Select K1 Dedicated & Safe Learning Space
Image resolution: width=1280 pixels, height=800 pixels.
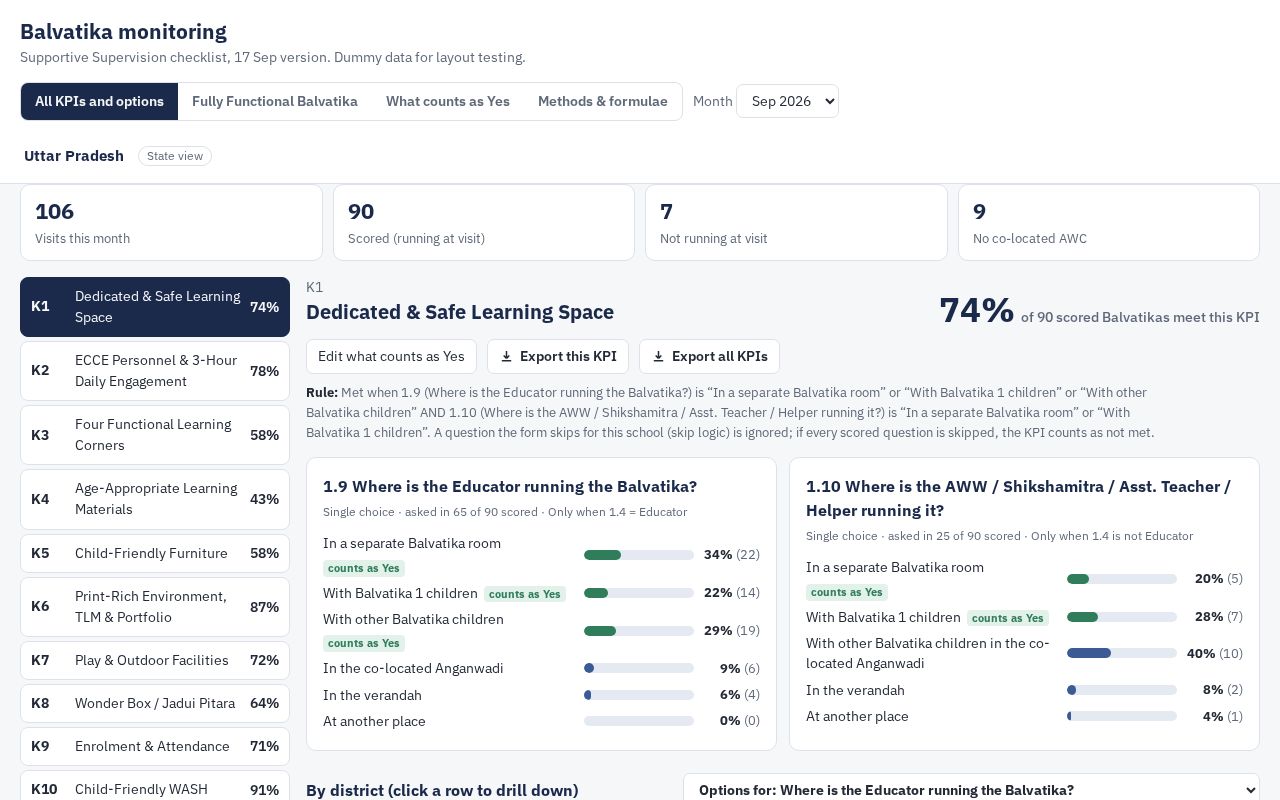[155, 307]
